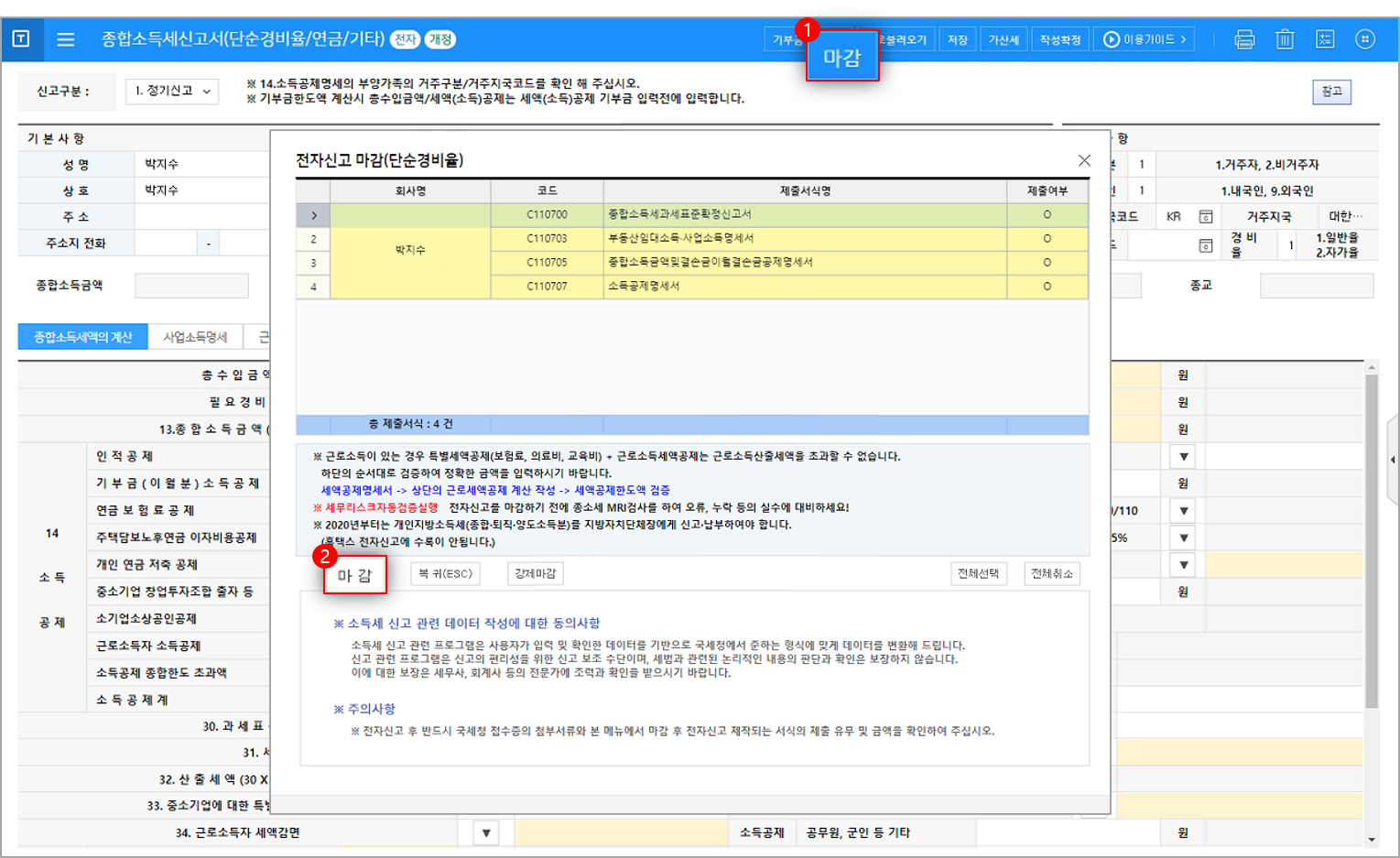1400x858 pixels.
Task: Switch to the 사업소득명세 tab
Action: [x=195, y=337]
